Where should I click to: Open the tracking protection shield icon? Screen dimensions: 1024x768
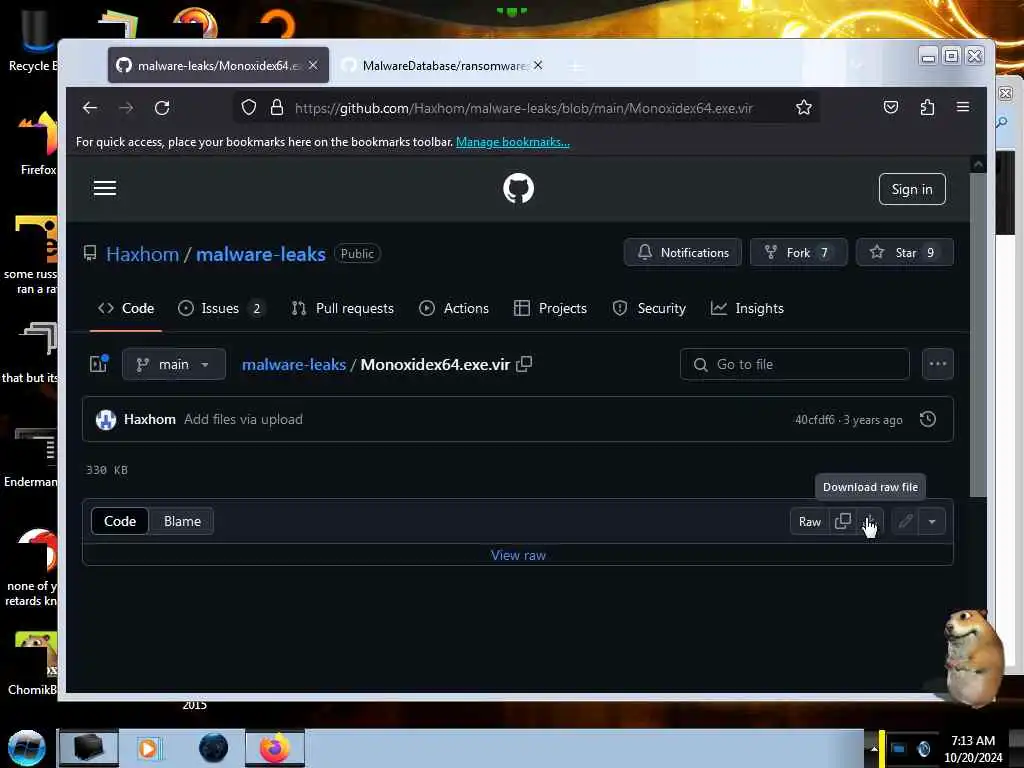tap(249, 108)
